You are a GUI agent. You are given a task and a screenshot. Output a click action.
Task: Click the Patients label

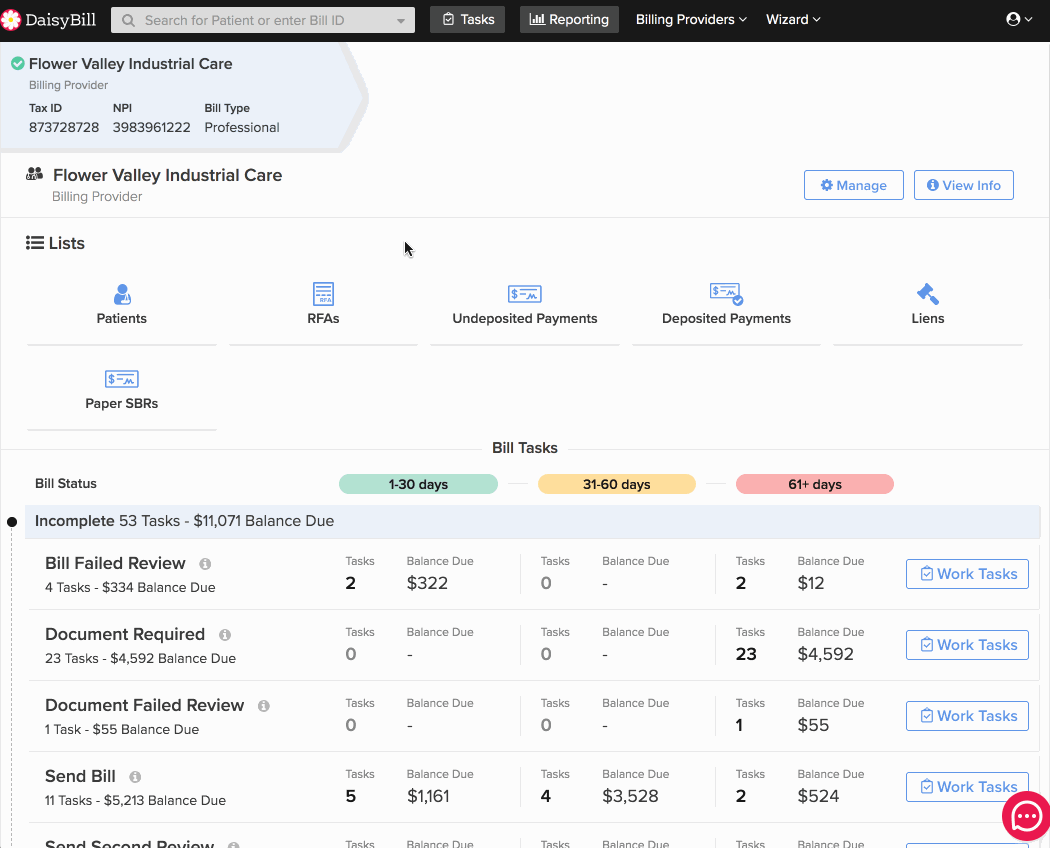[x=122, y=319]
